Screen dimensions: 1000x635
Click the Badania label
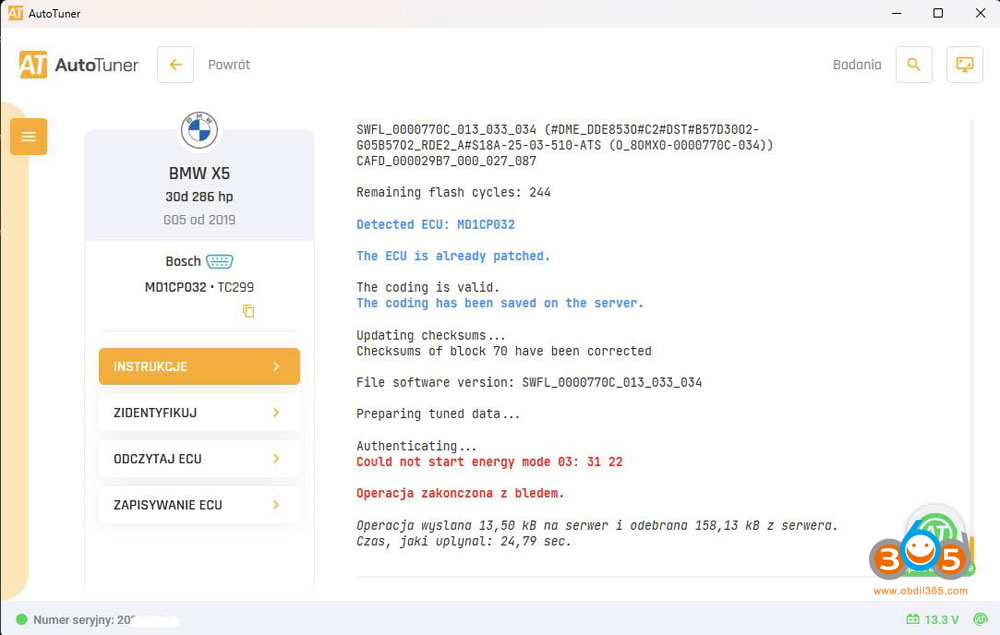tap(857, 64)
